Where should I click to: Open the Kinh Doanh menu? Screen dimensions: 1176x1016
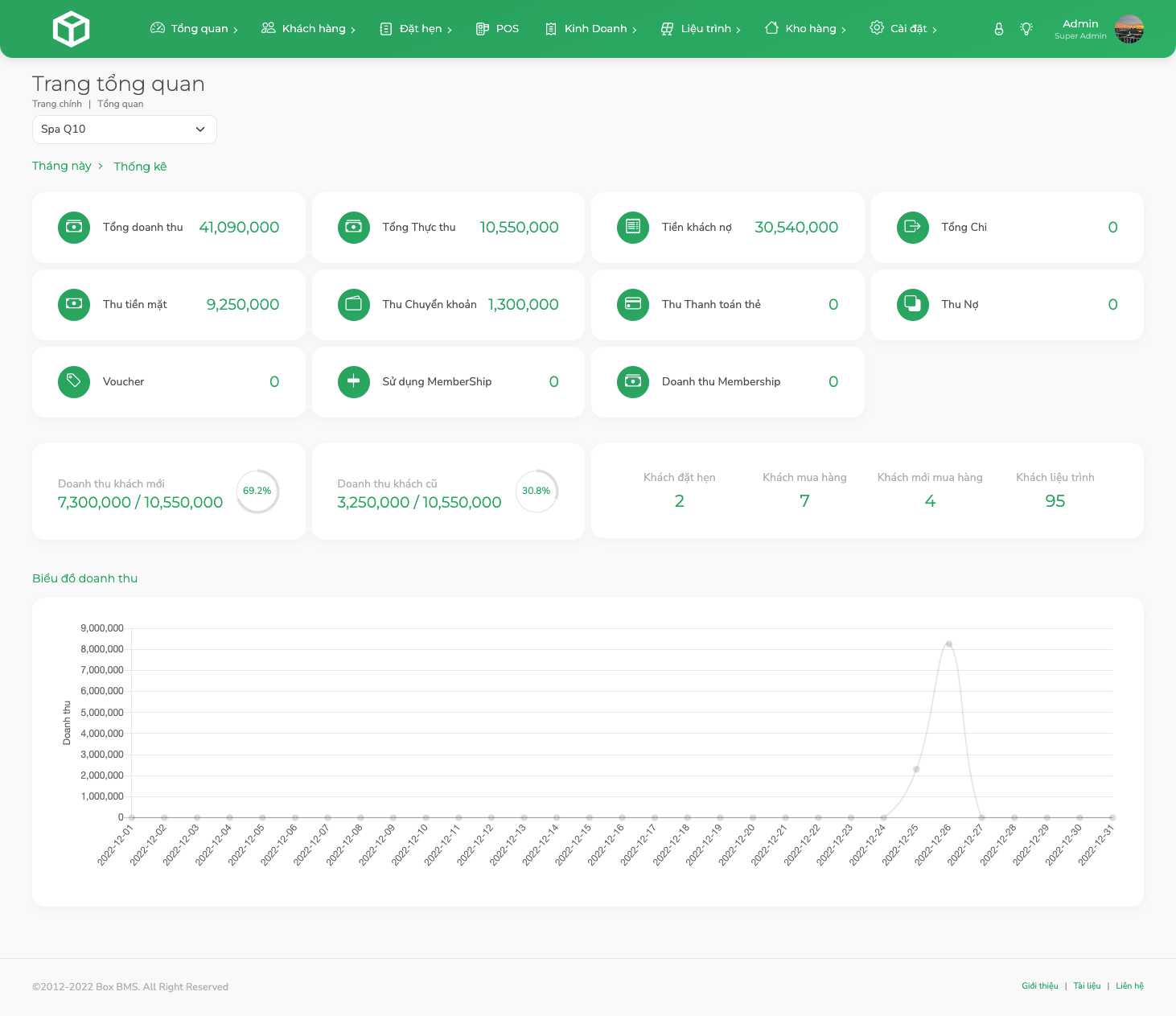(591, 29)
